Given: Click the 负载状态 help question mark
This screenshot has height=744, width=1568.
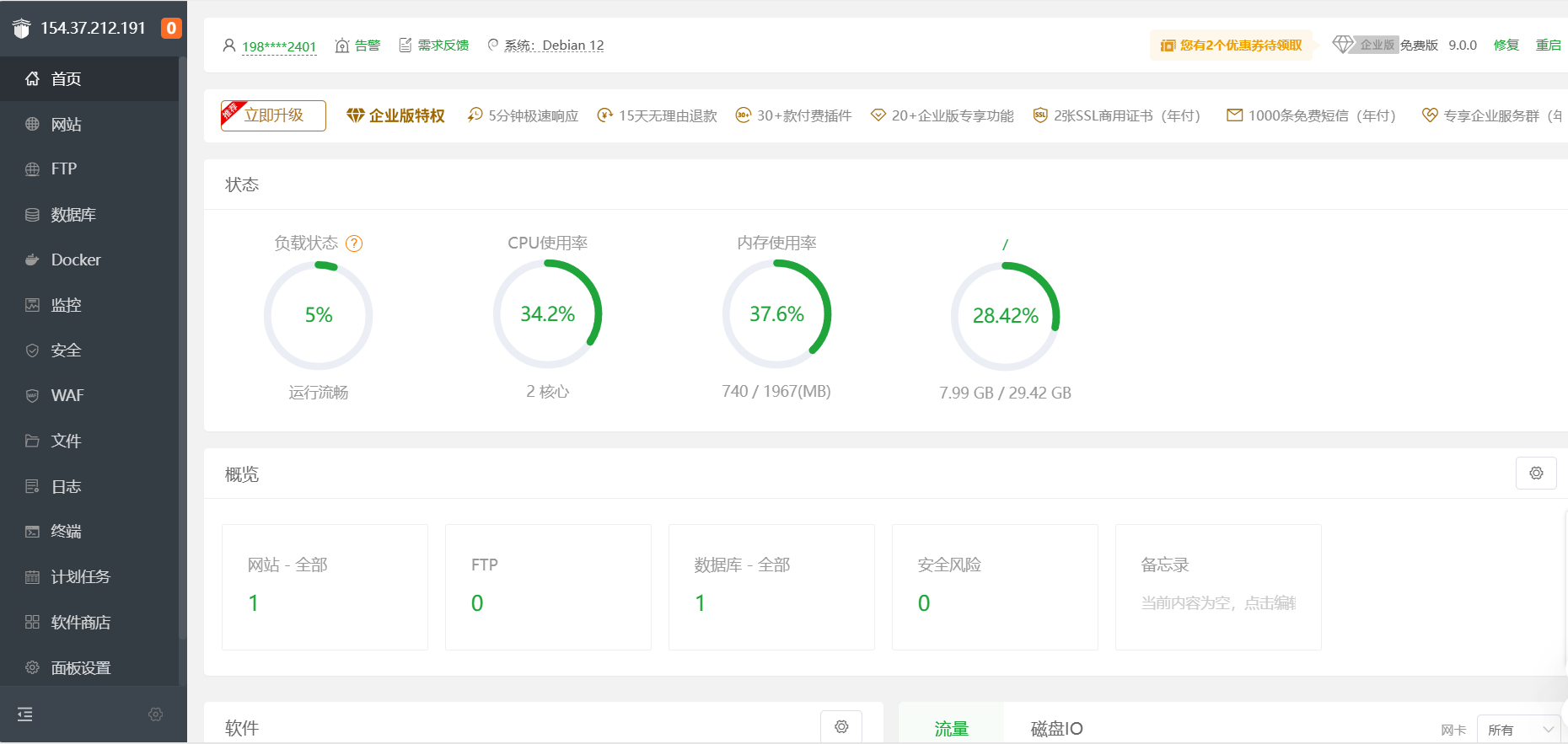Looking at the screenshot, I should [x=354, y=244].
